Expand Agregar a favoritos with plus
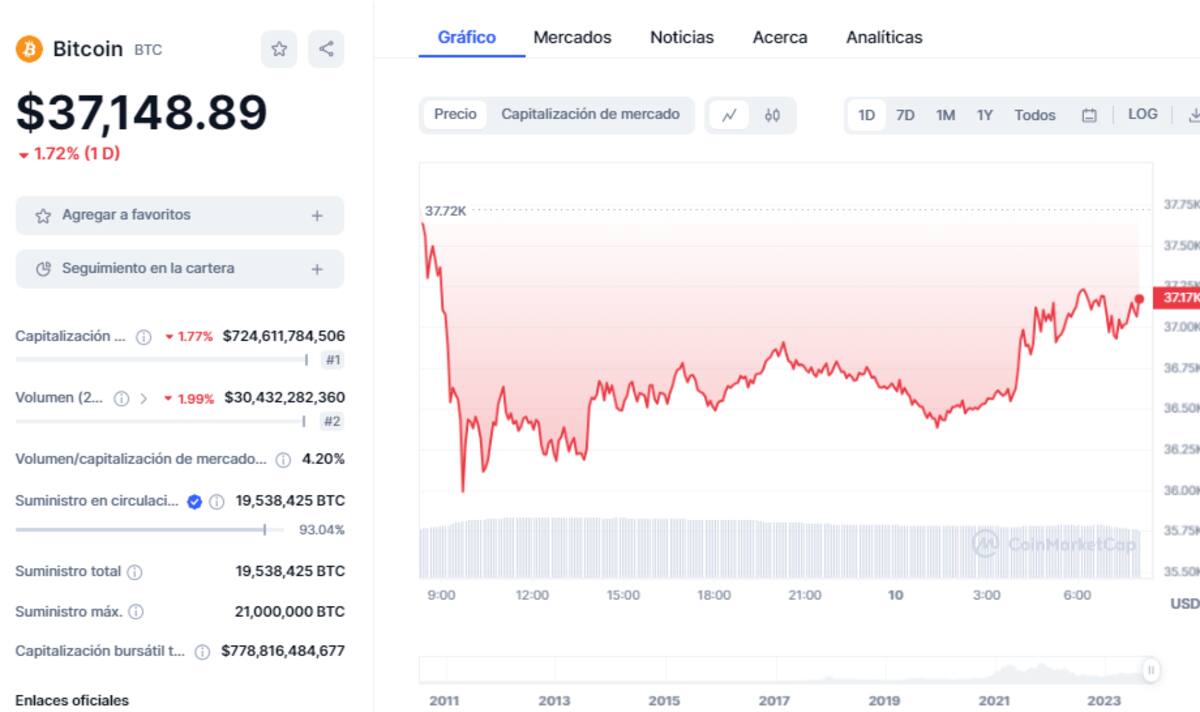The image size is (1200, 712). point(317,215)
